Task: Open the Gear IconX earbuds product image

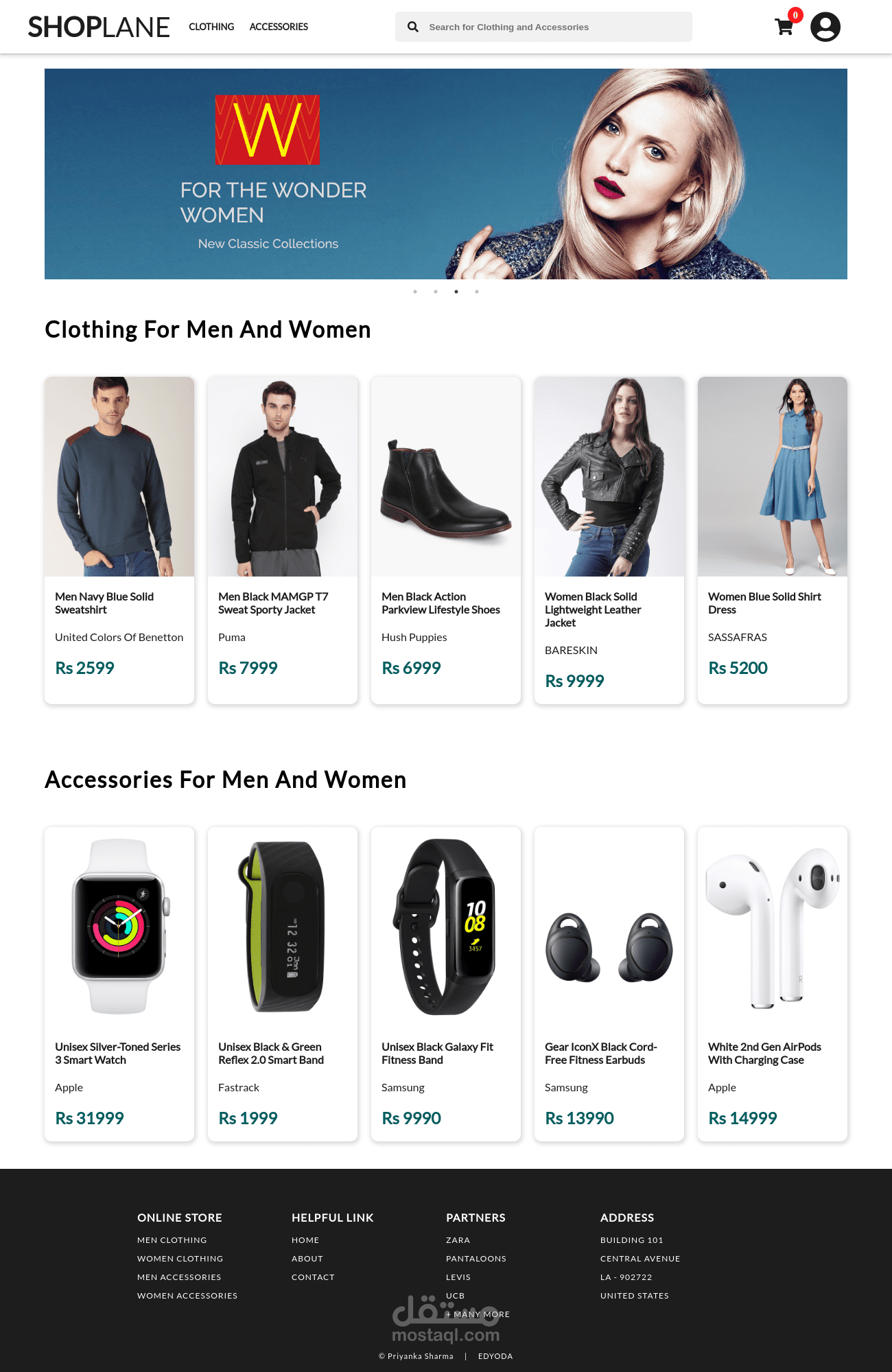Action: (609, 927)
